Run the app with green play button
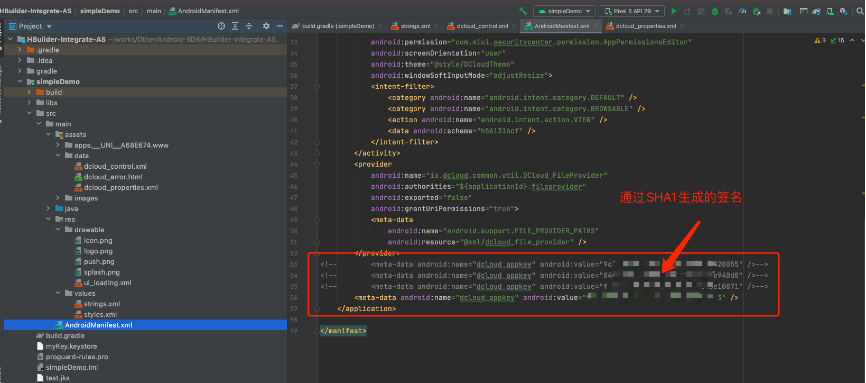866x383 pixels. tap(674, 11)
